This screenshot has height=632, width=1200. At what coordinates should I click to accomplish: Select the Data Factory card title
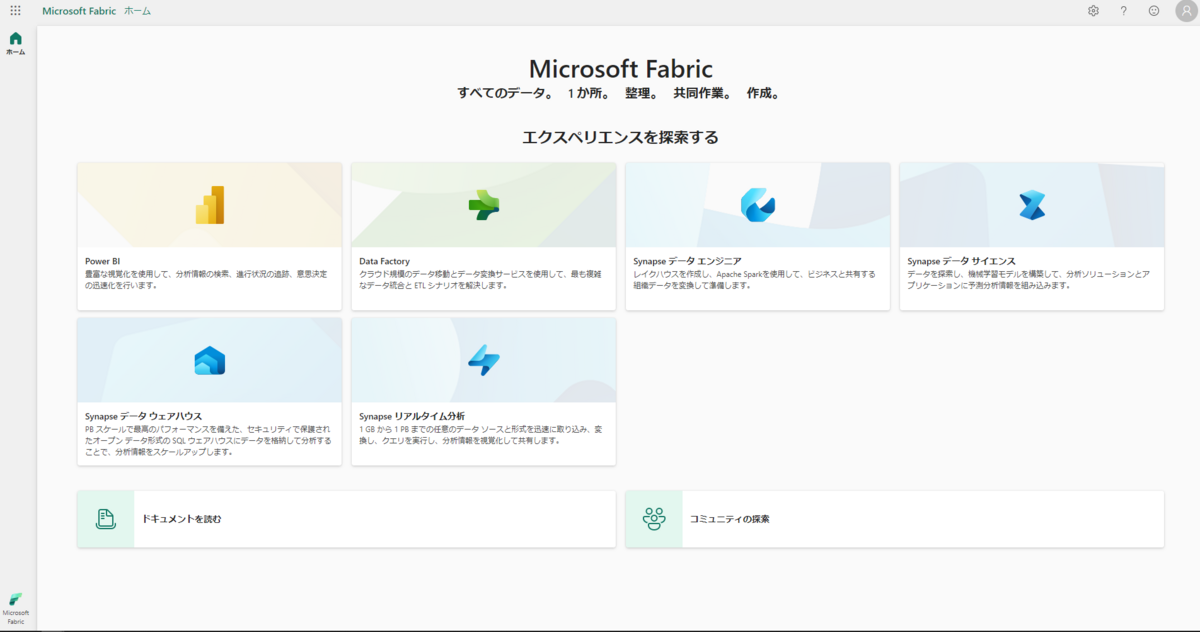385,261
